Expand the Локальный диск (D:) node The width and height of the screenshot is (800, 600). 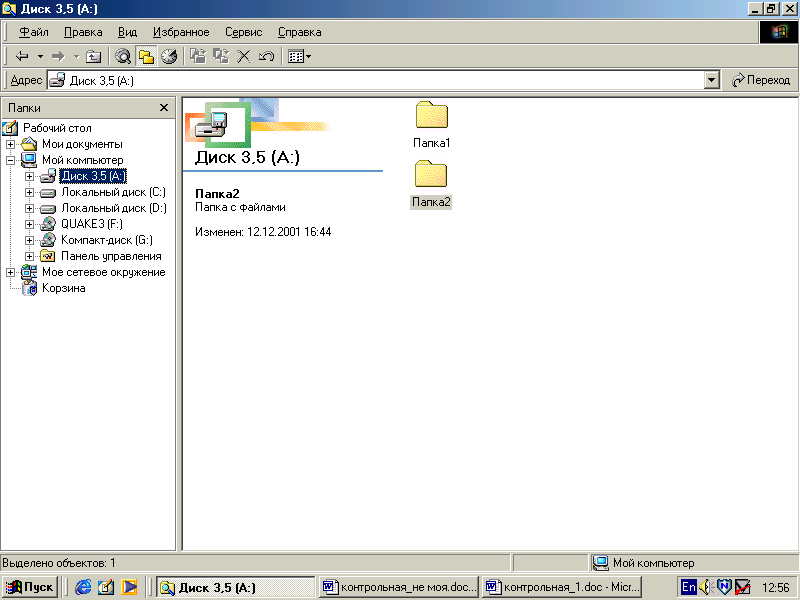coord(29,209)
